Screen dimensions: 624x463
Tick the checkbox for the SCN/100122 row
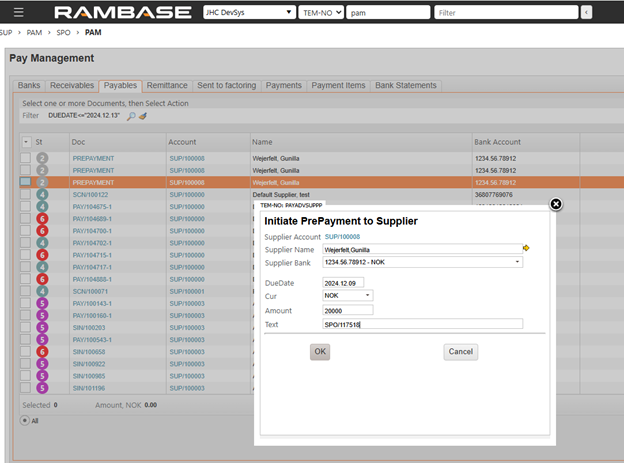(x=26, y=195)
